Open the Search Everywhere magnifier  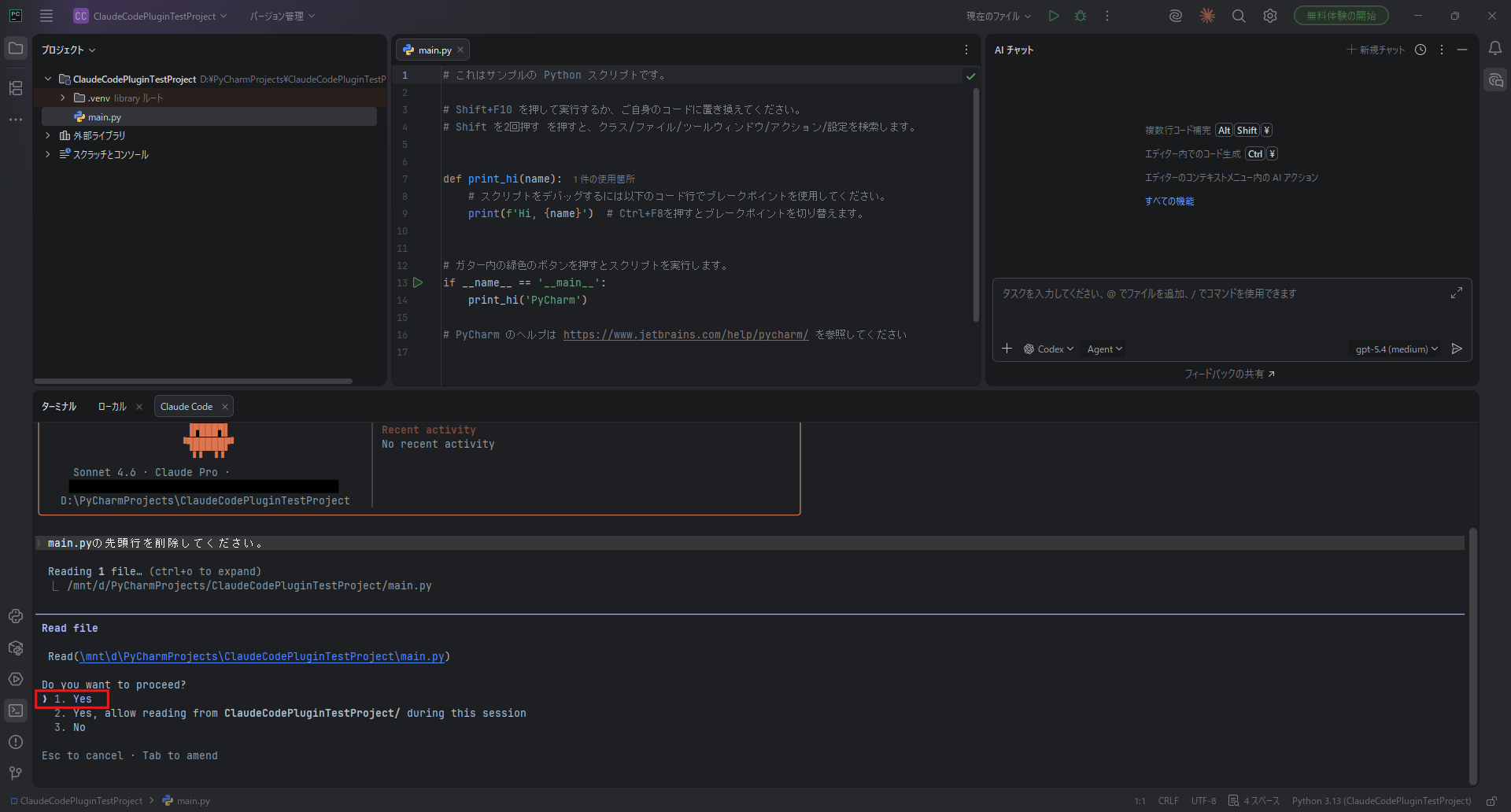pos(1239,16)
